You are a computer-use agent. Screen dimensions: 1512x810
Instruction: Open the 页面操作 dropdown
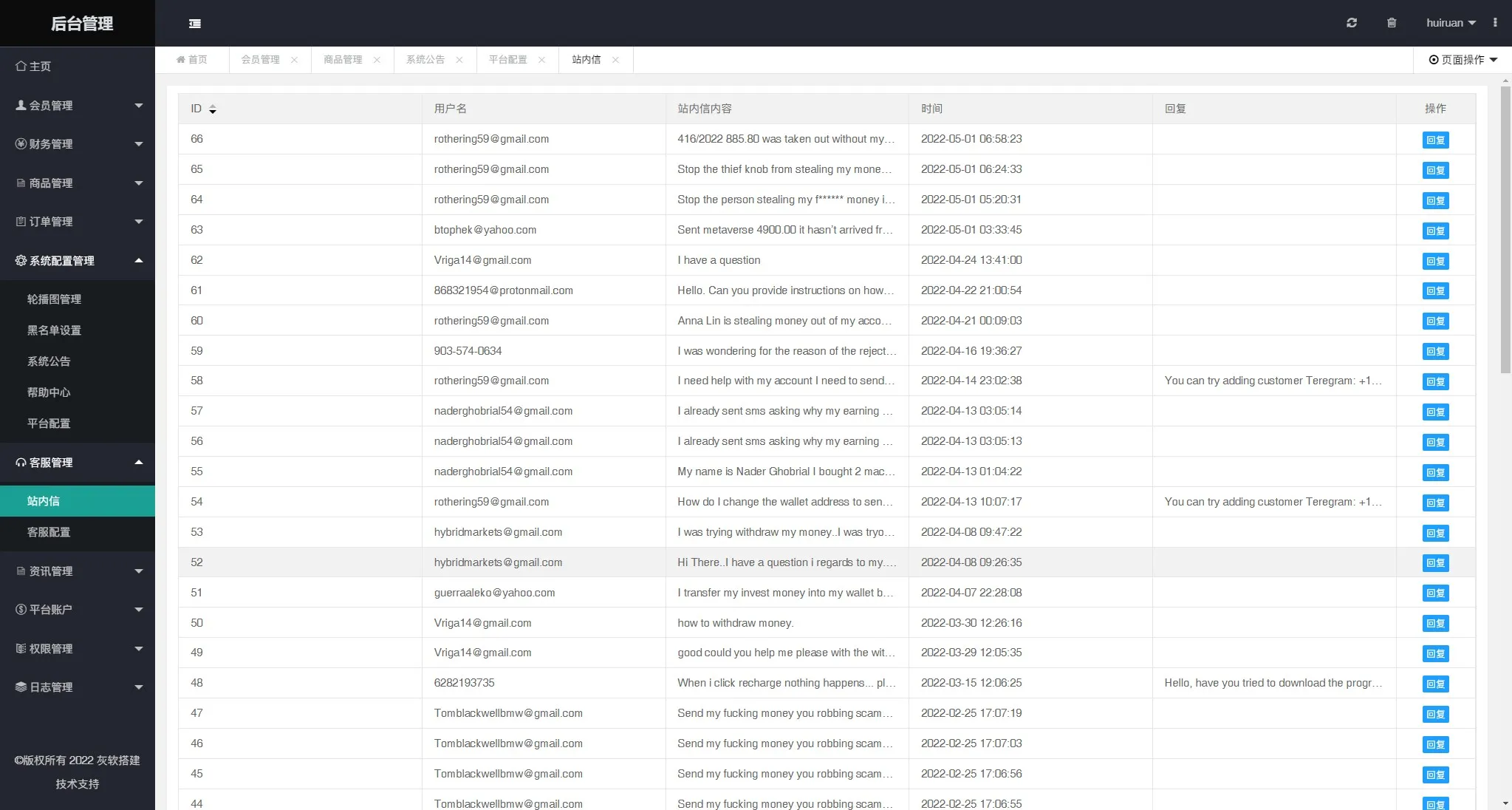pos(1463,60)
